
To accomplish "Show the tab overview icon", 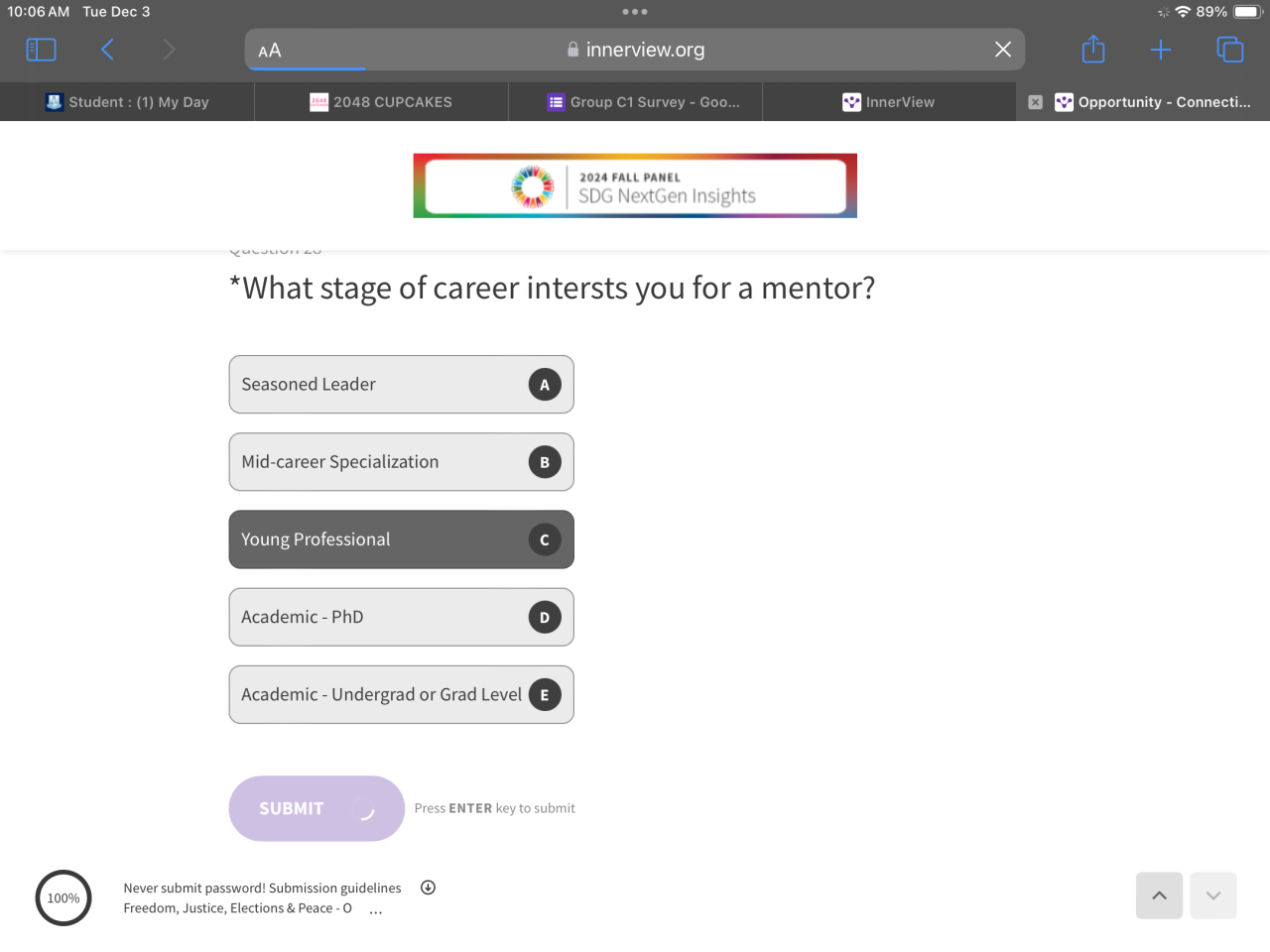I will pos(1229,50).
